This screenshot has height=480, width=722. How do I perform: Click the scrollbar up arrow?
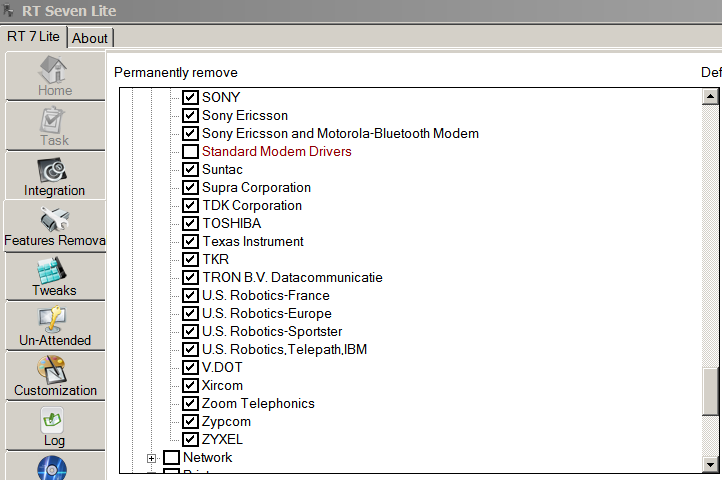tap(710, 96)
